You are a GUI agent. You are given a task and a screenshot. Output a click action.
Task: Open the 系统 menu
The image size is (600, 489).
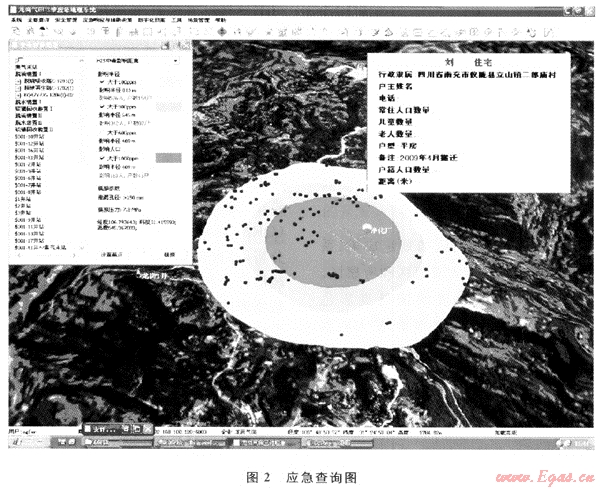(17, 20)
